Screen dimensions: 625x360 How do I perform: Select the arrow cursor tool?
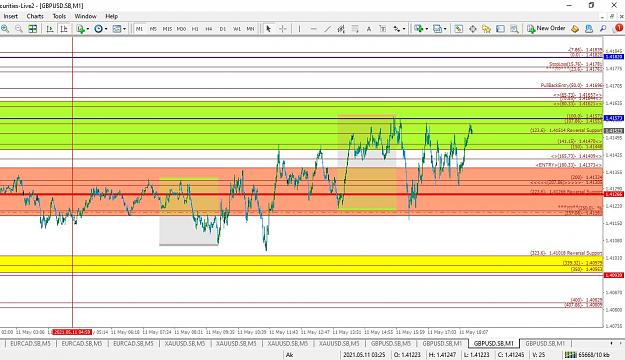[268, 29]
